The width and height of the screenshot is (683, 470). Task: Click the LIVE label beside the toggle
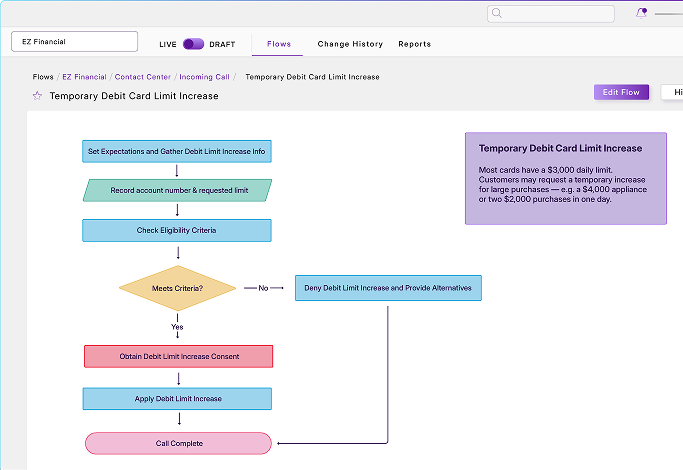click(168, 44)
